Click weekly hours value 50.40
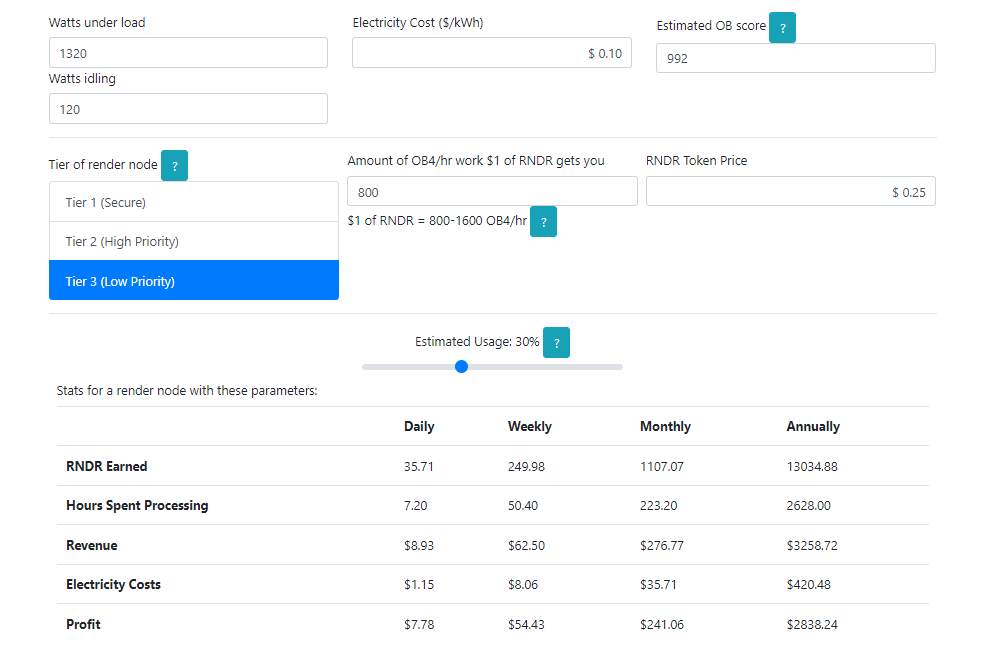Viewport: 993px width, 659px height. point(523,506)
